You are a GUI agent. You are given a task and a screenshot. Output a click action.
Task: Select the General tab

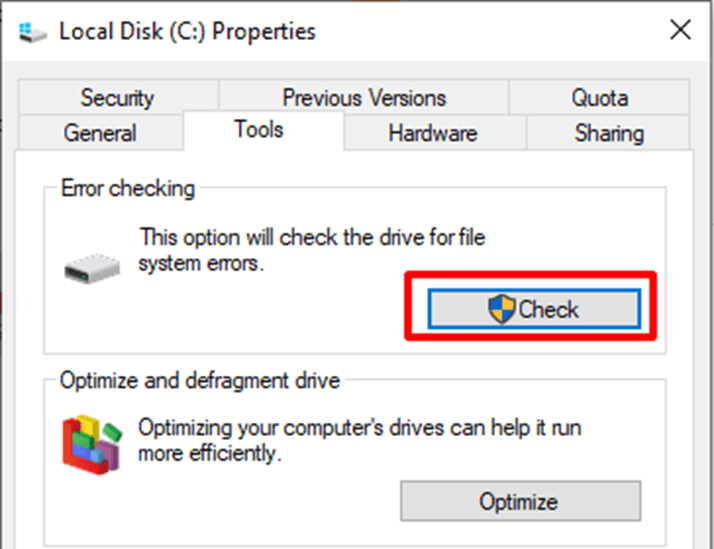point(100,133)
